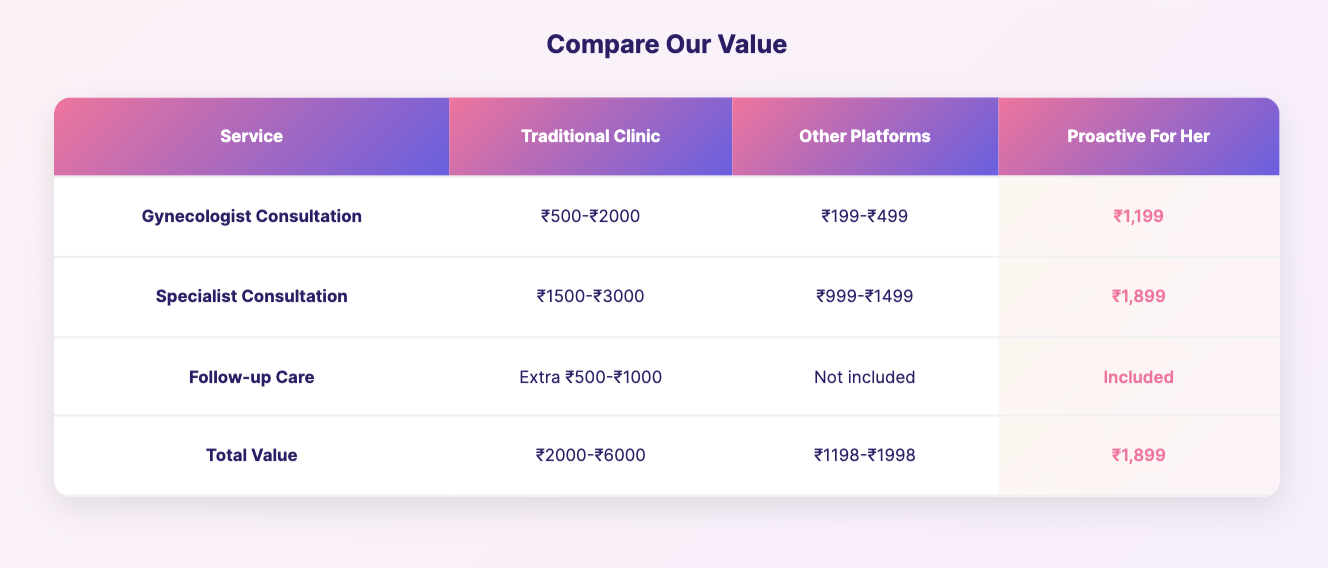1328x568 pixels.
Task: Click the ₹1,199 Proactive price
Action: point(1139,216)
